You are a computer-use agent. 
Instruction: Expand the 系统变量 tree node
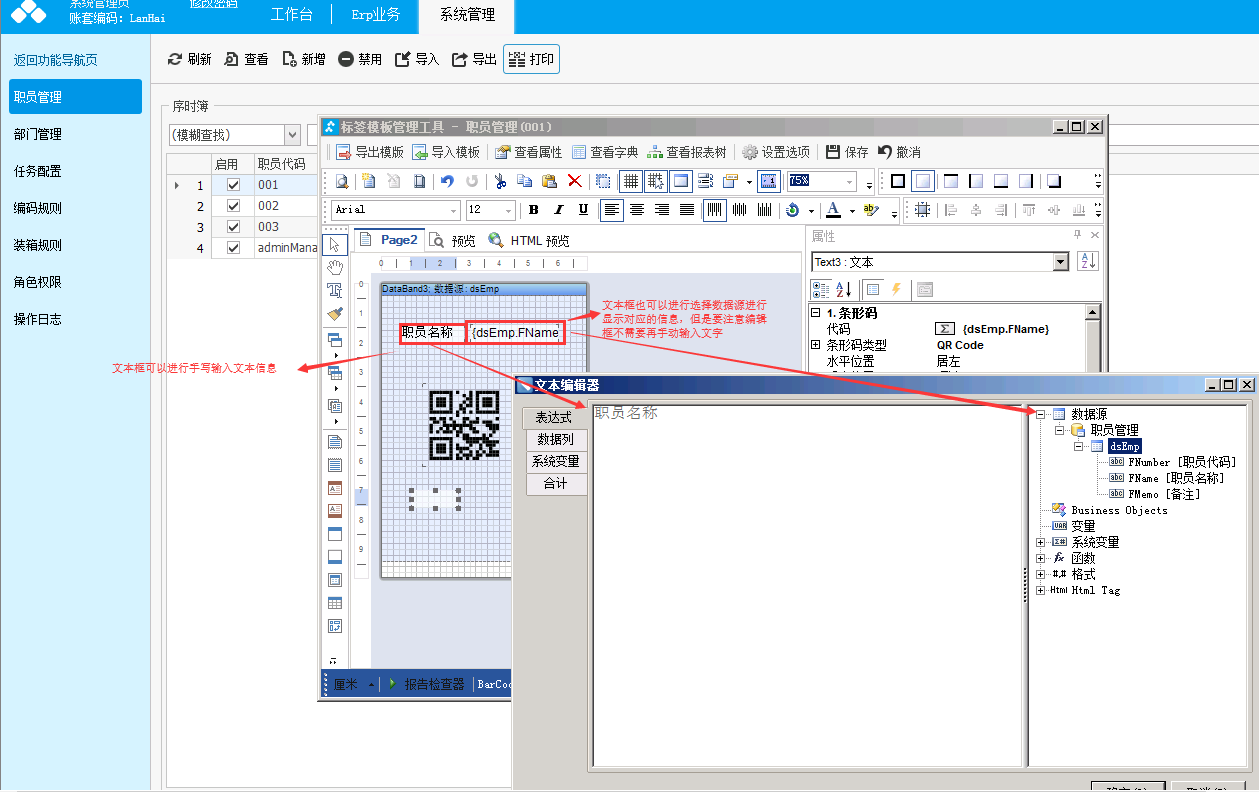[x=1041, y=542]
